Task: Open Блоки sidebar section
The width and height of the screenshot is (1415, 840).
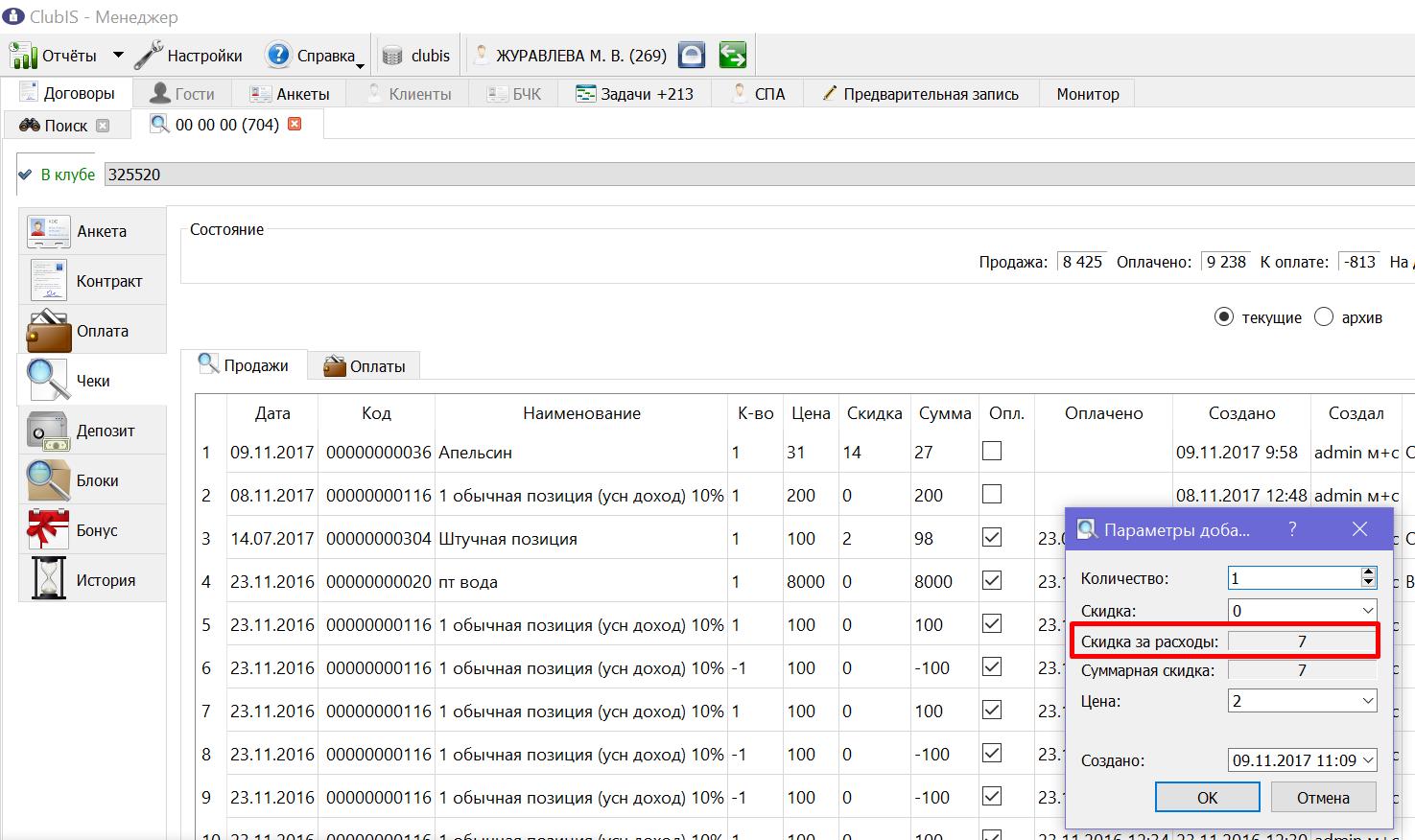Action: (92, 480)
